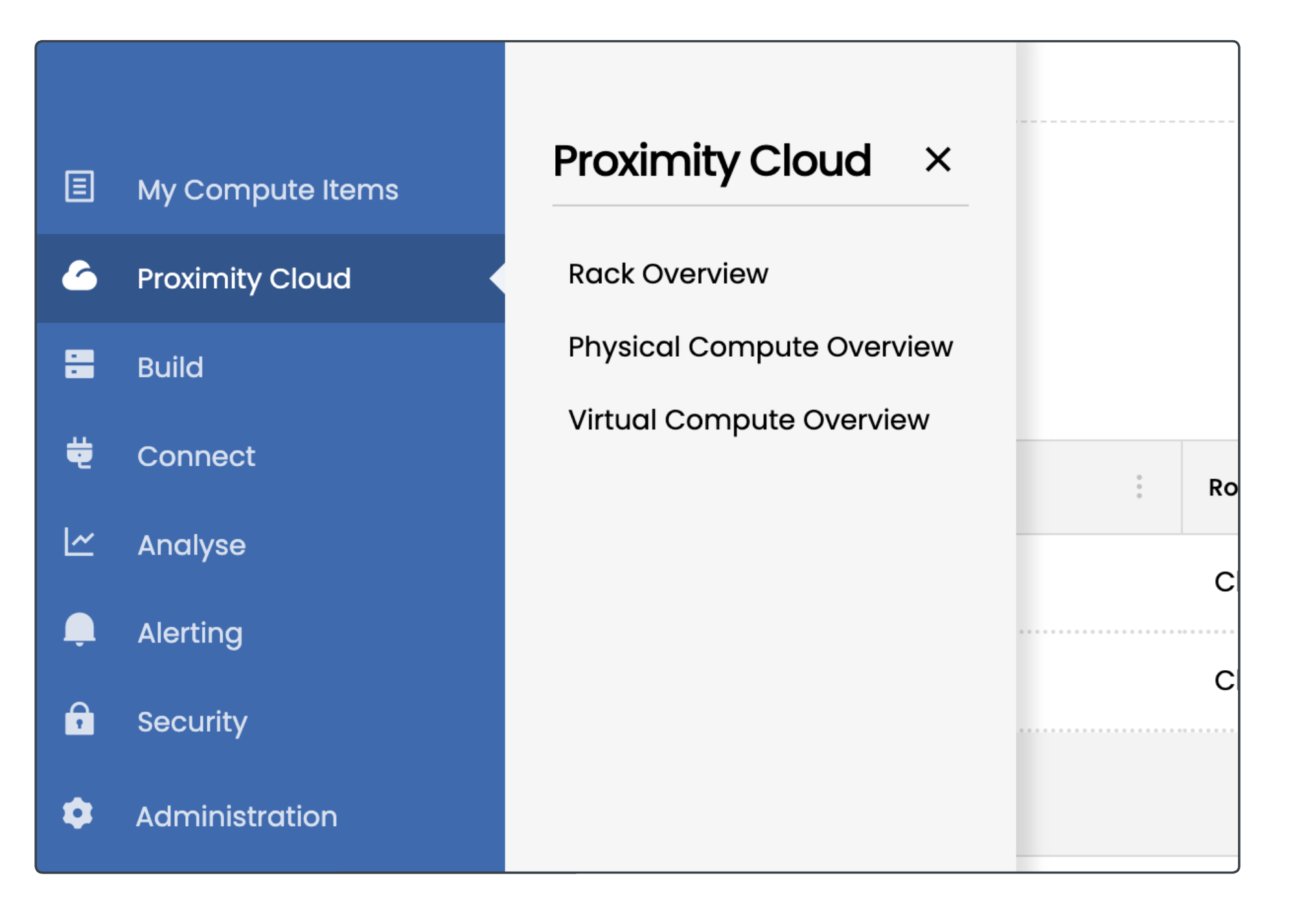Open the column options three-dot menu
1295x924 pixels.
pos(1139,487)
